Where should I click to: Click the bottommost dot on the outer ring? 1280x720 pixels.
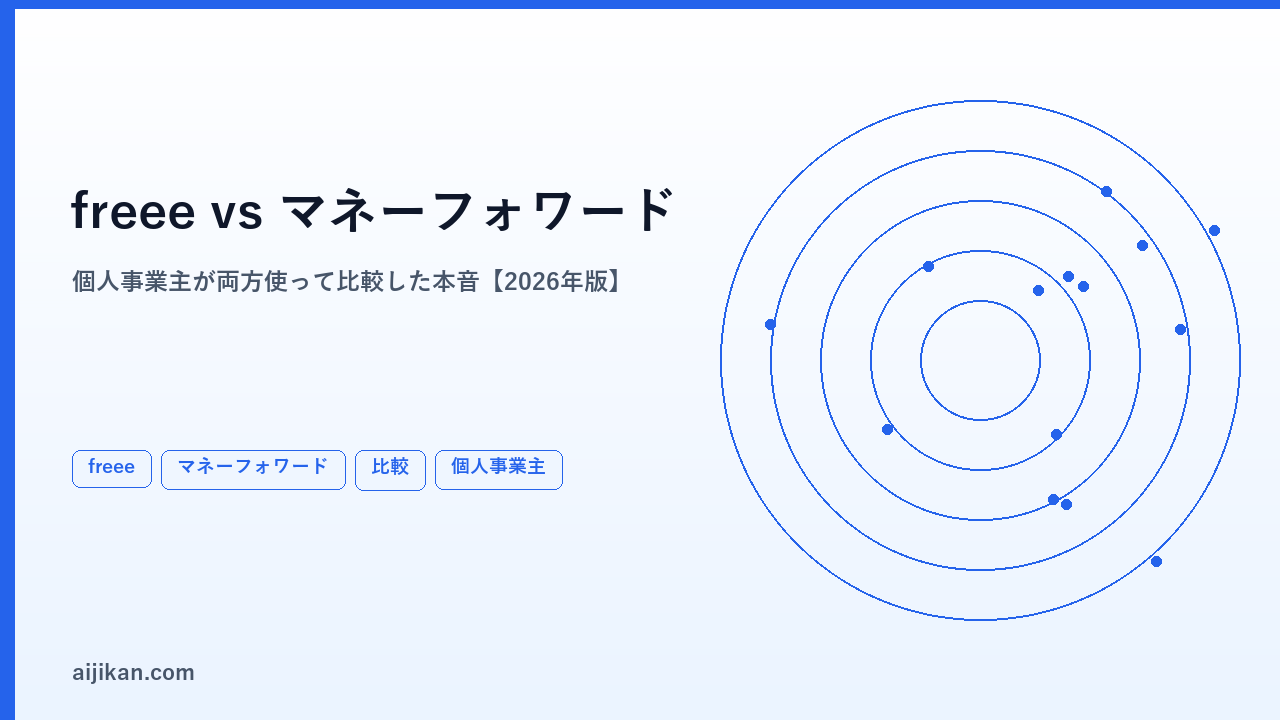click(x=1156, y=561)
